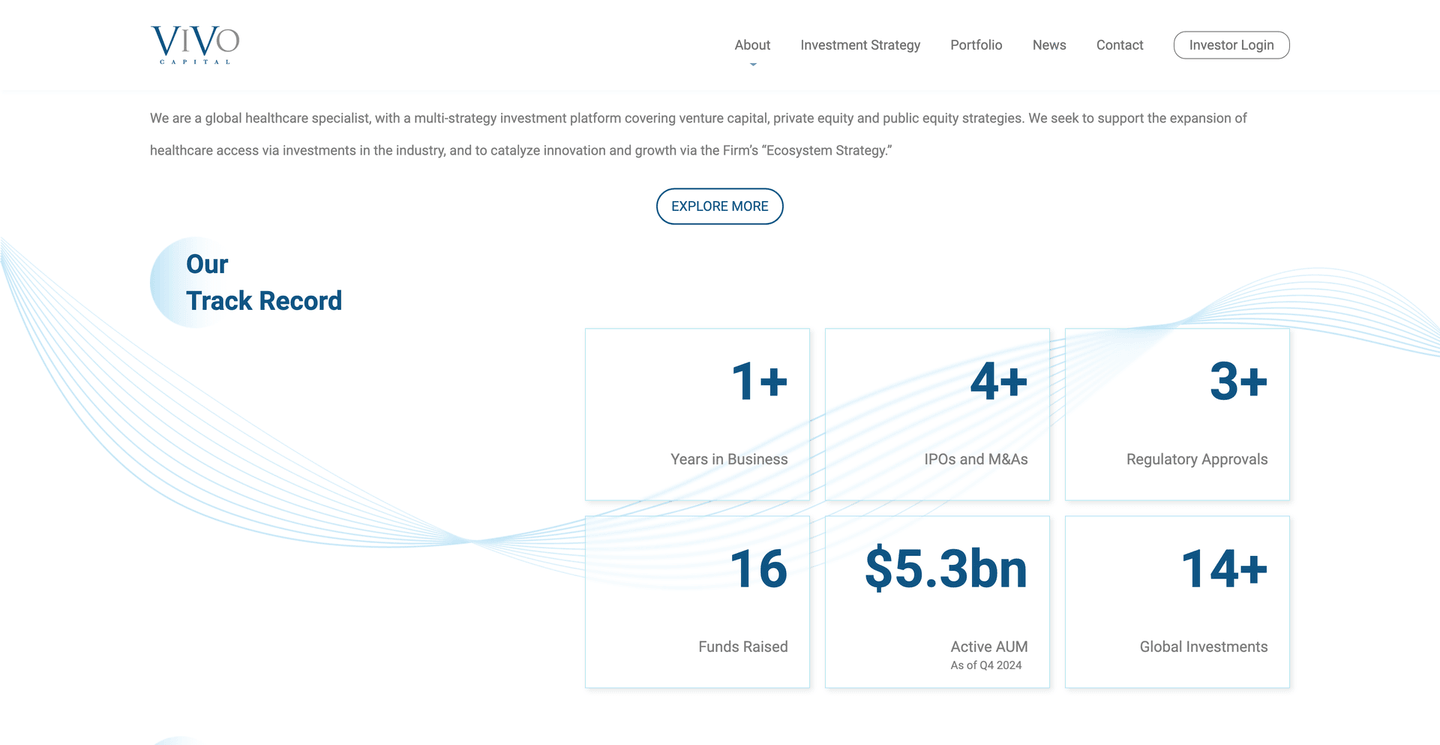This screenshot has height=745, width=1440.
Task: Open the Portfolio nav link
Action: pos(976,45)
